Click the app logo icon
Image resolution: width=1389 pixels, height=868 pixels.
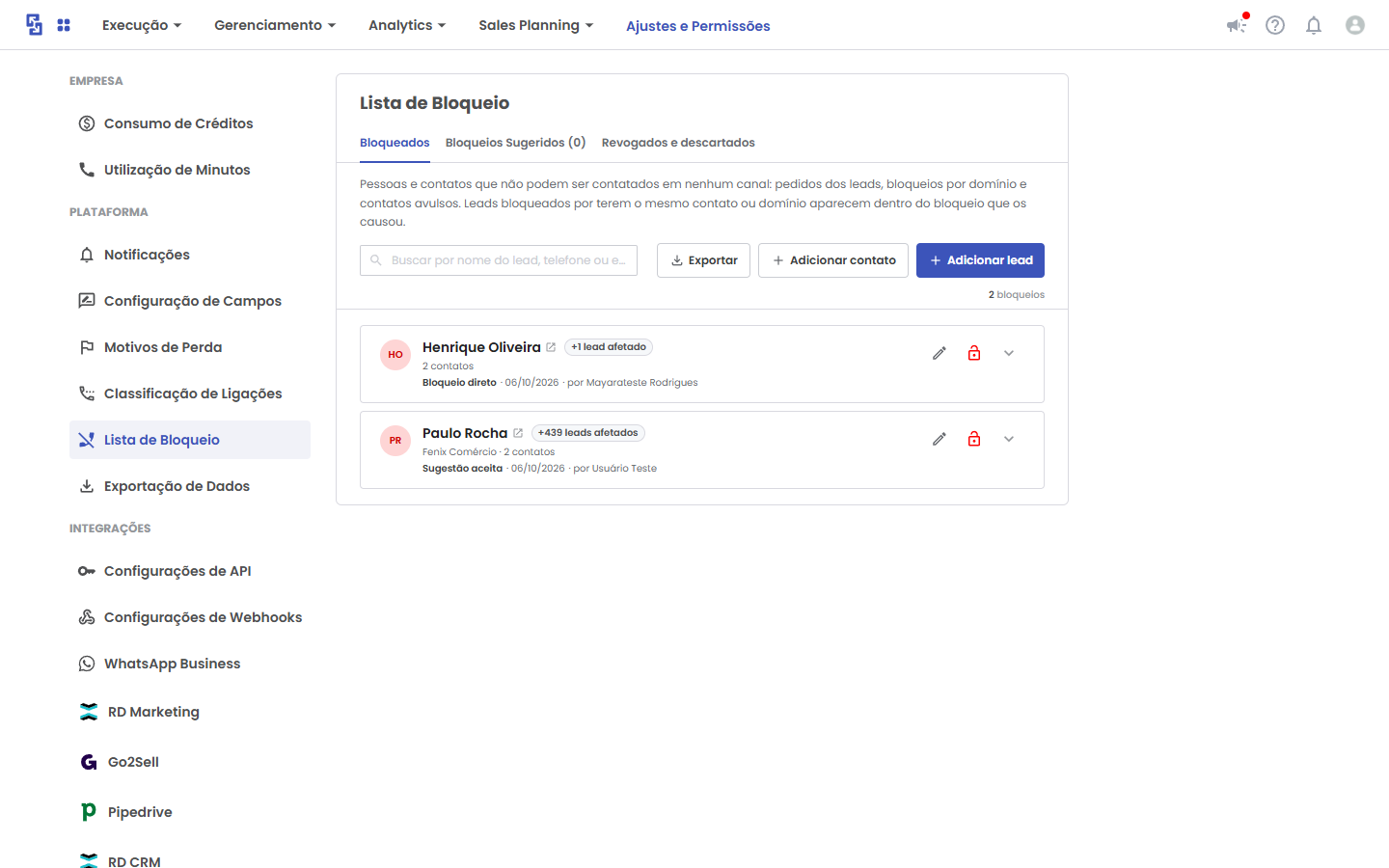point(35,25)
